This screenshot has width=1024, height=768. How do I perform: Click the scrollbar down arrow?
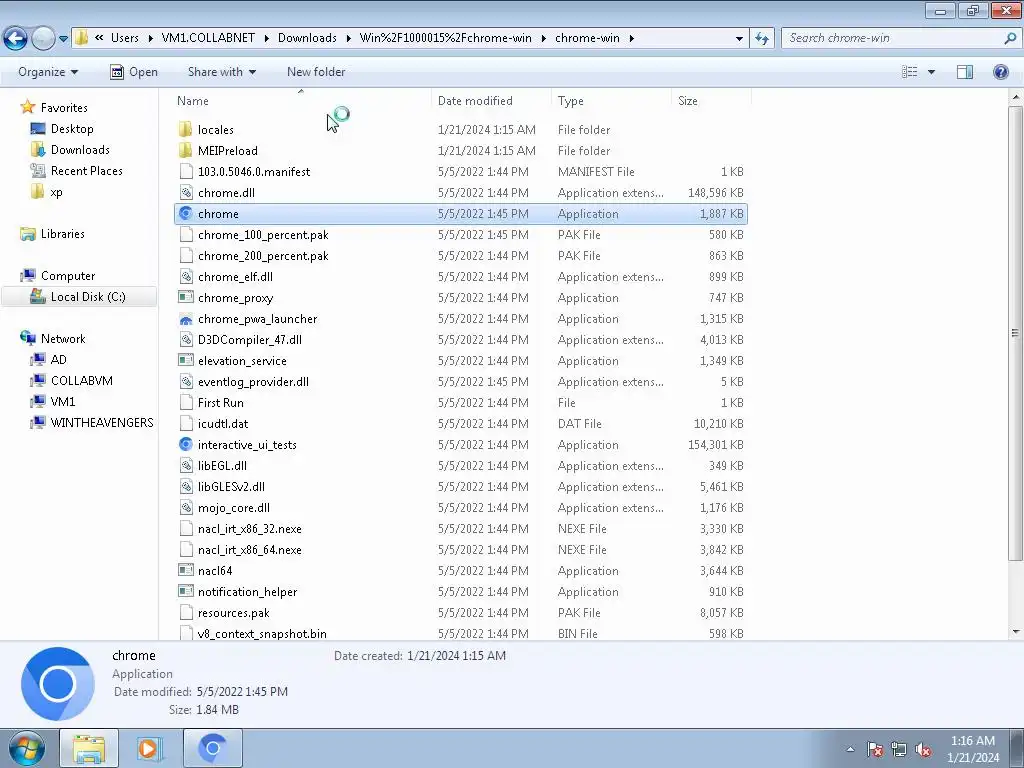click(1015, 632)
